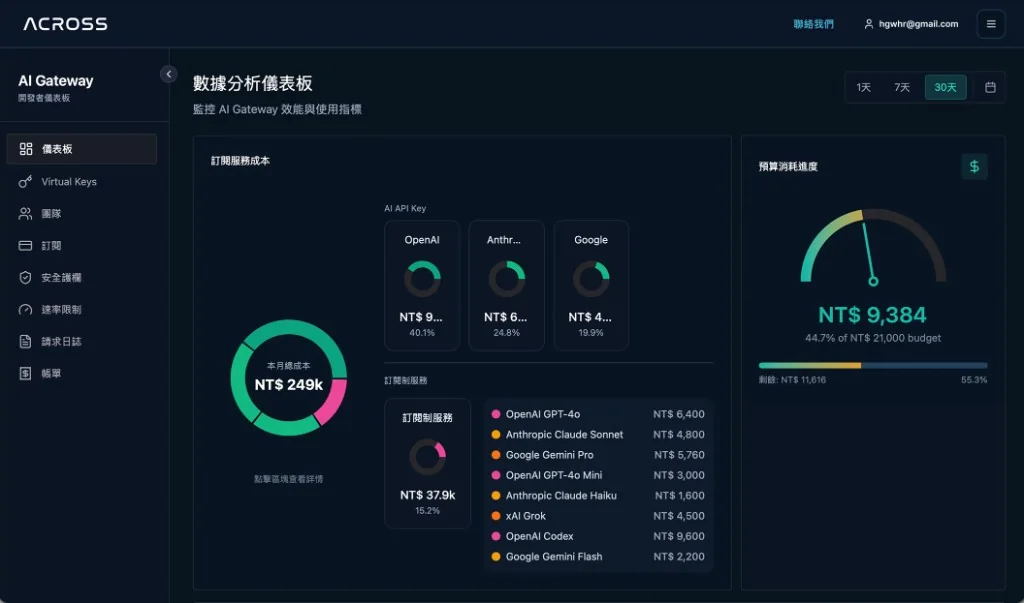This screenshot has height=603, width=1024.
Task: Click the ACROSS logo
Action: tap(65, 24)
